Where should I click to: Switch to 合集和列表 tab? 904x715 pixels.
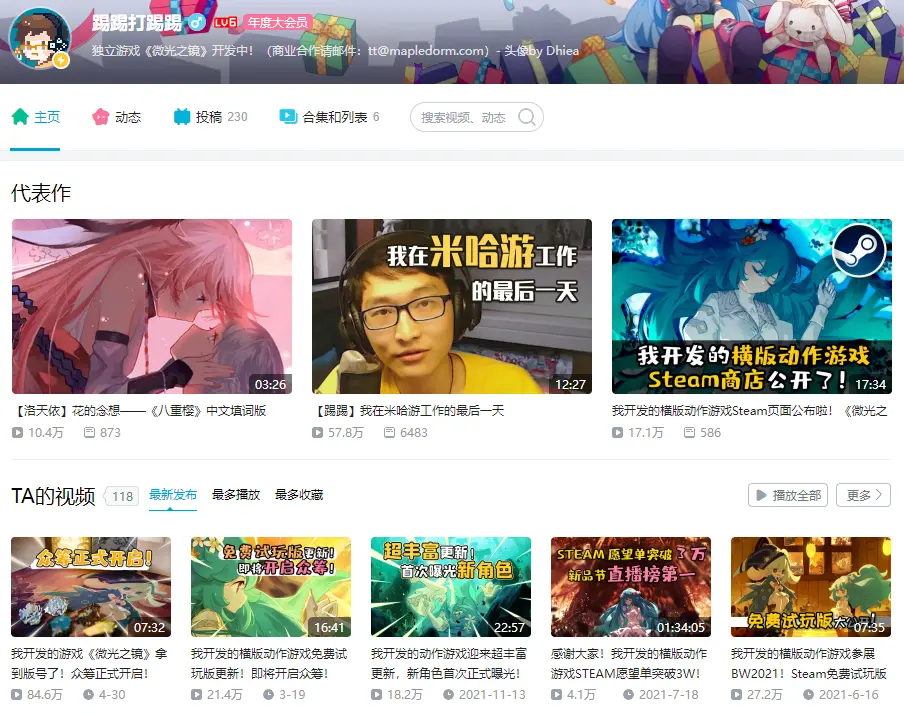[x=330, y=117]
